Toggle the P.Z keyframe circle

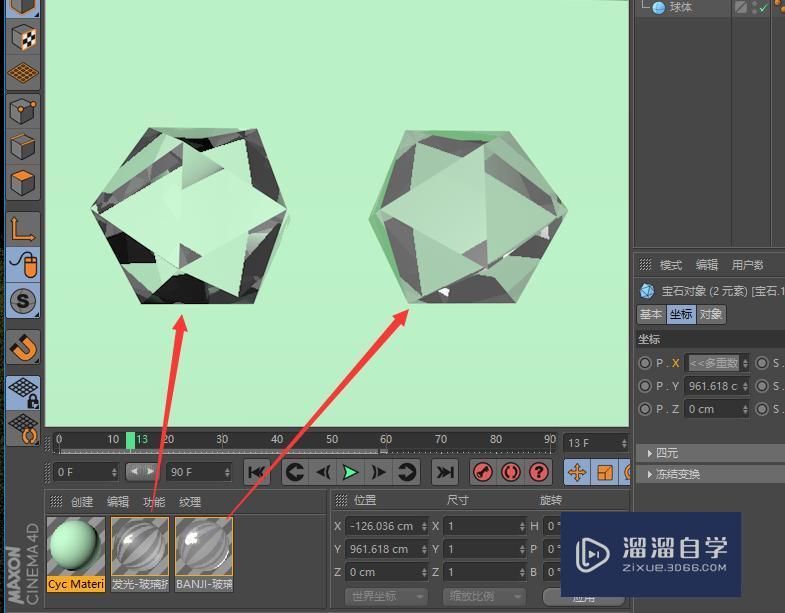[645, 409]
